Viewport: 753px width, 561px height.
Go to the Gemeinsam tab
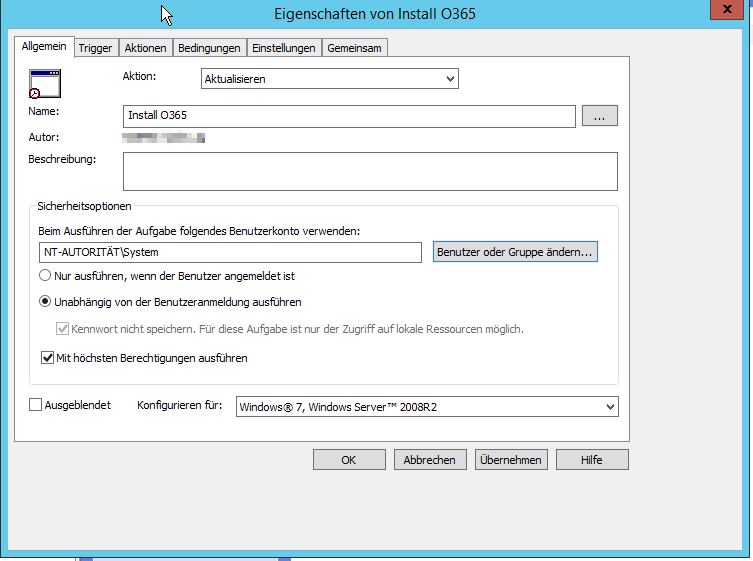(x=354, y=48)
